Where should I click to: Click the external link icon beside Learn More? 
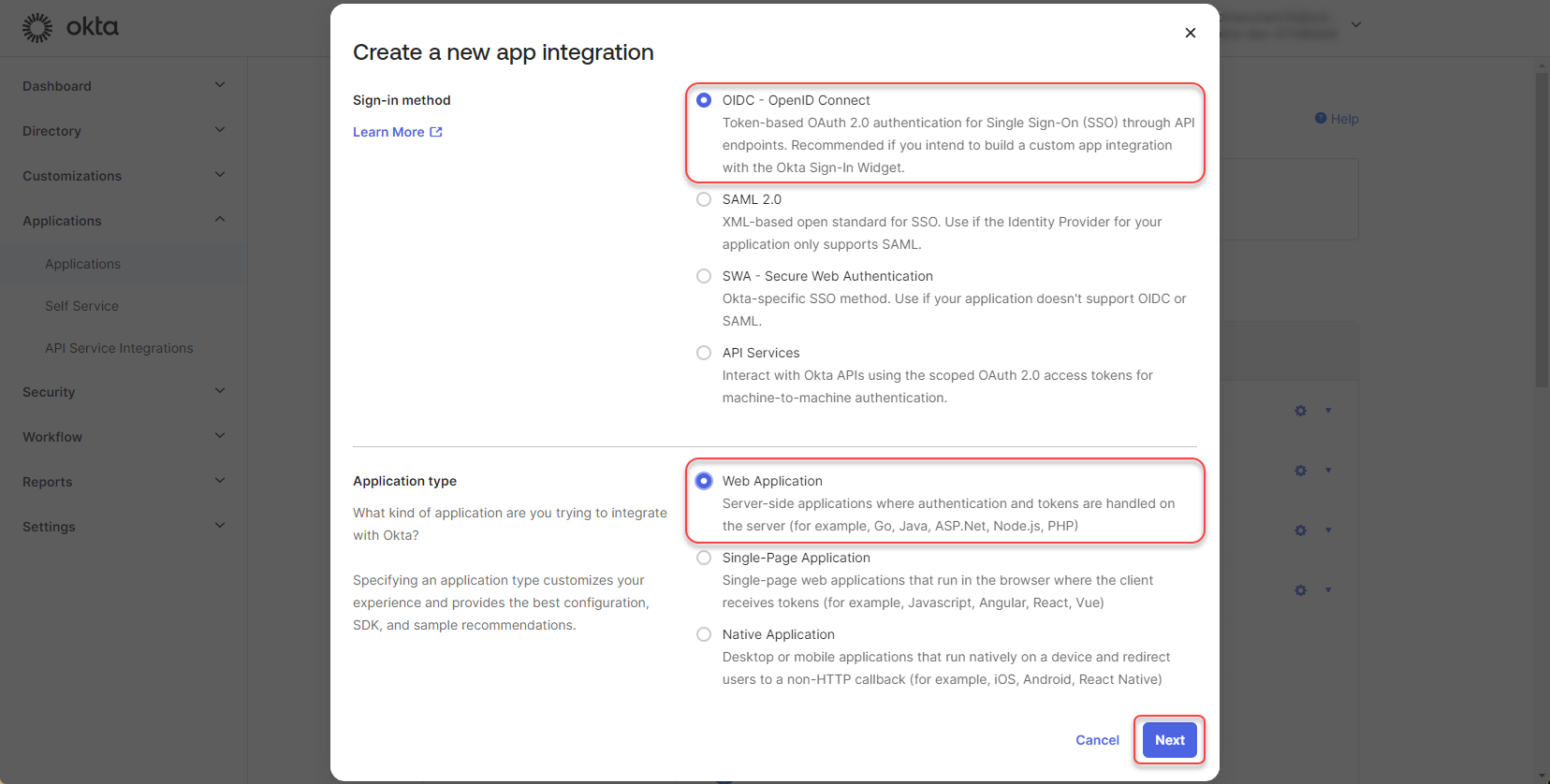pos(436,132)
